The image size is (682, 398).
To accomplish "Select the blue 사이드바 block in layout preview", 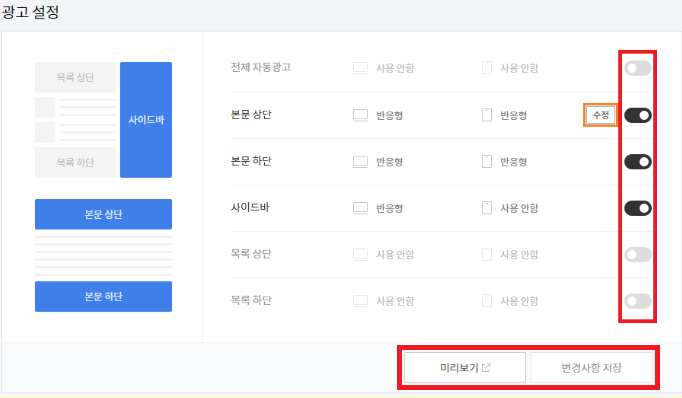I will point(146,120).
